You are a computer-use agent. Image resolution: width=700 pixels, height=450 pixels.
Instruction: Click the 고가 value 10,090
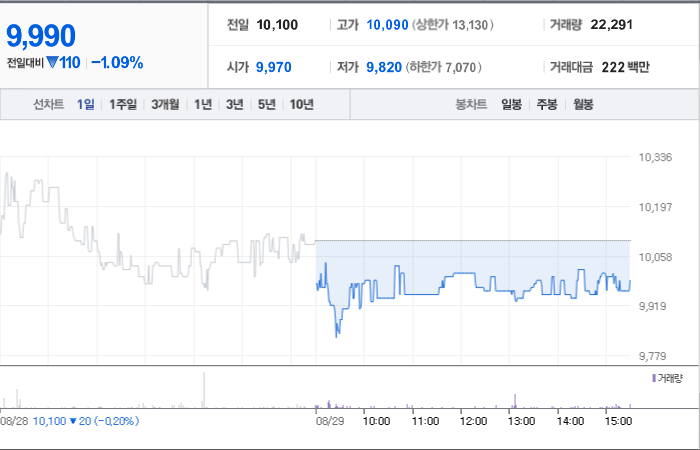point(387,25)
